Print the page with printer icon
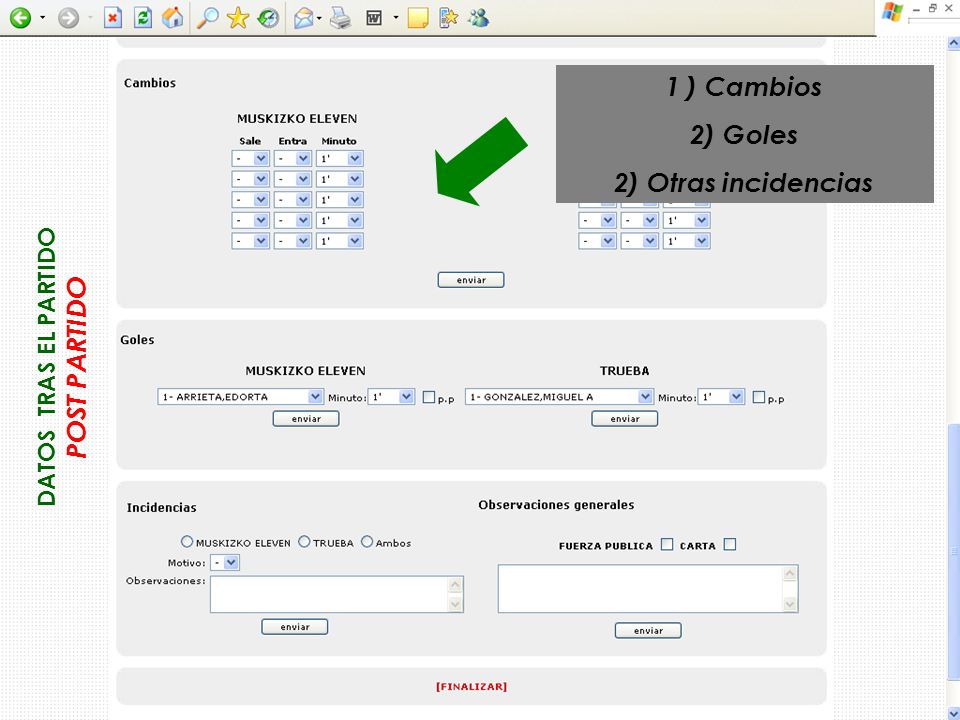960x720 pixels. pos(340,18)
